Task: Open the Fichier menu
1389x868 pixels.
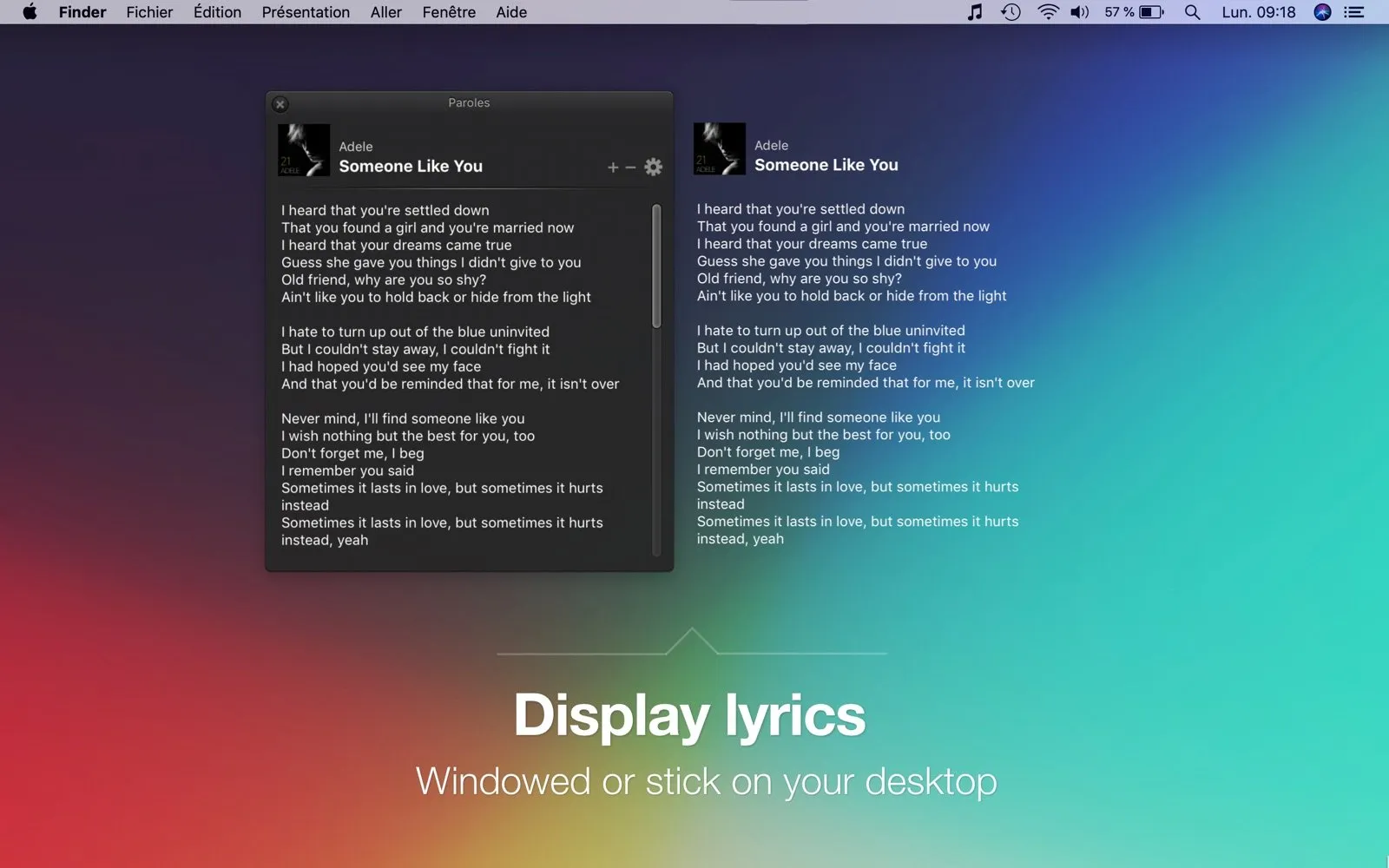Action: (x=149, y=12)
